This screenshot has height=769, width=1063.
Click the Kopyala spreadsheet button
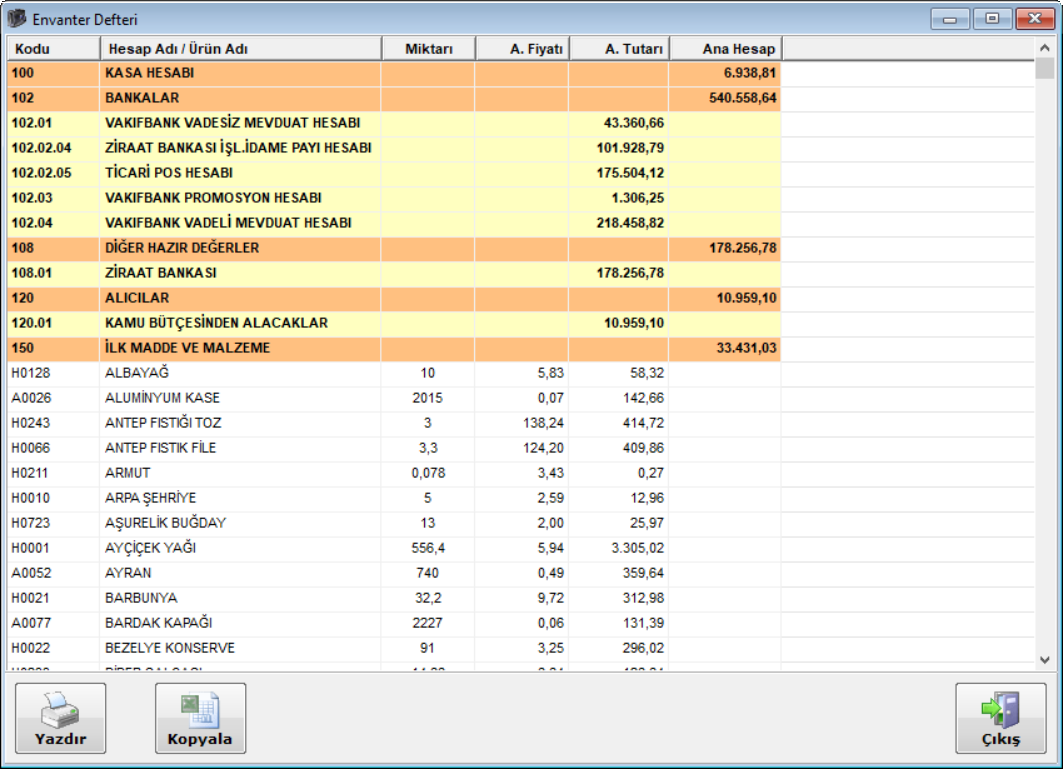click(200, 718)
